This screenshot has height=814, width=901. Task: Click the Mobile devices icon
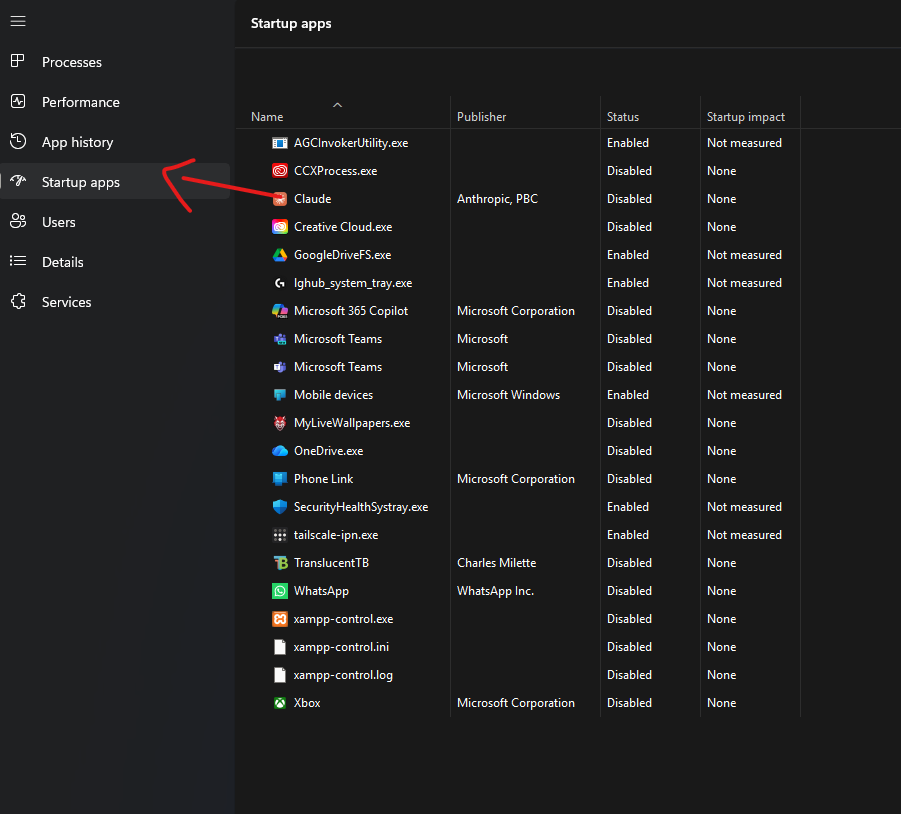tap(280, 395)
